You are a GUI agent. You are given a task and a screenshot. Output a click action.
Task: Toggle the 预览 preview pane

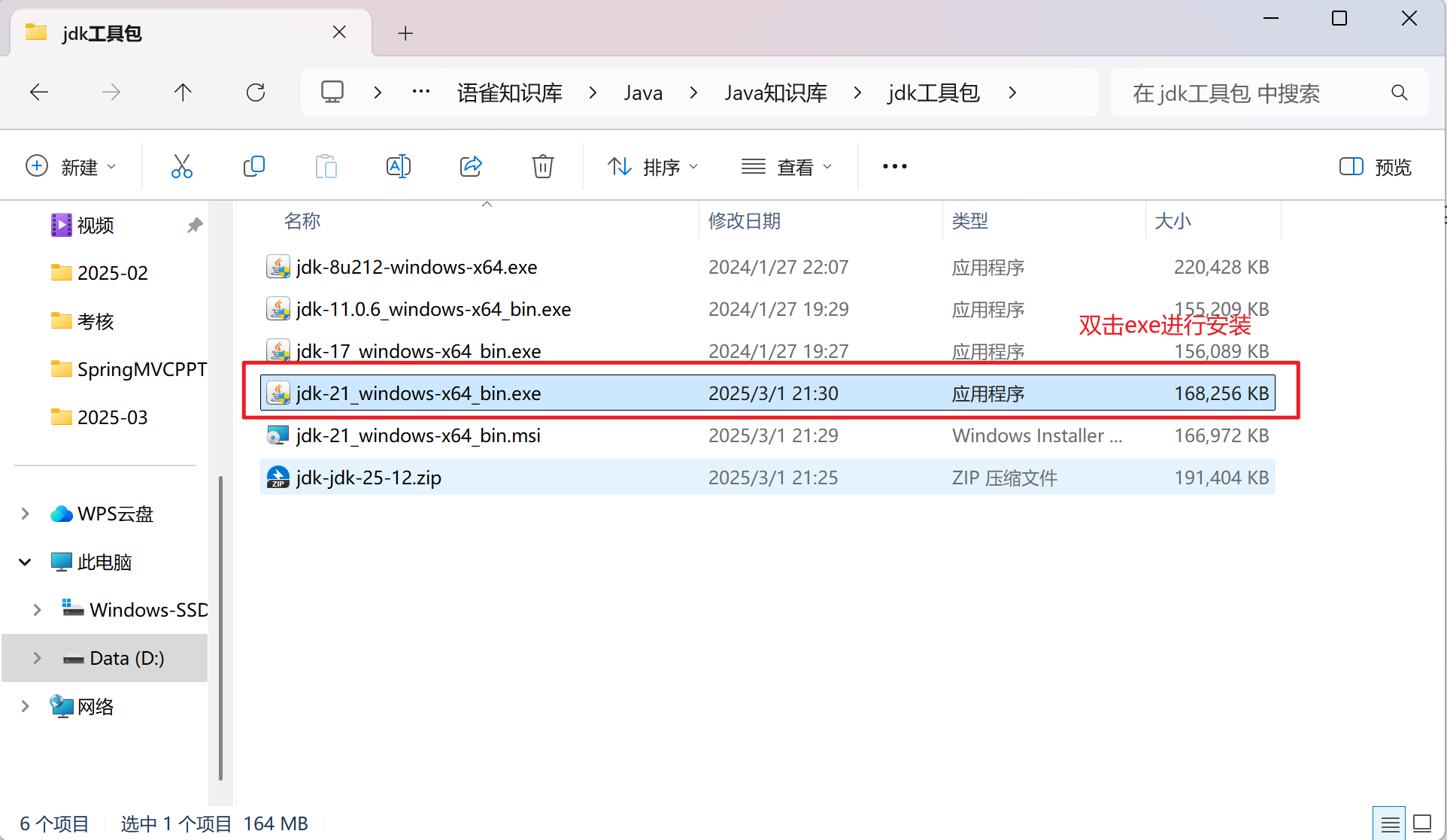pyautogui.click(x=1376, y=166)
